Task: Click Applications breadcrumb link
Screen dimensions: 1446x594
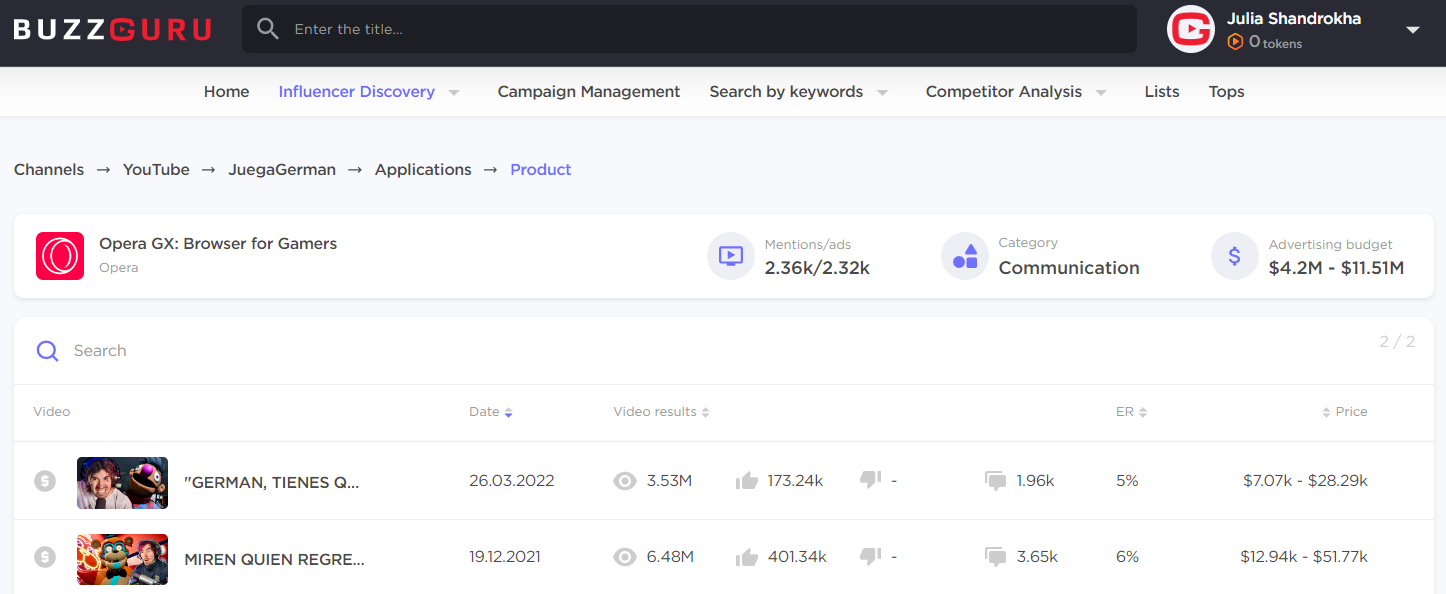Action: tap(423, 169)
